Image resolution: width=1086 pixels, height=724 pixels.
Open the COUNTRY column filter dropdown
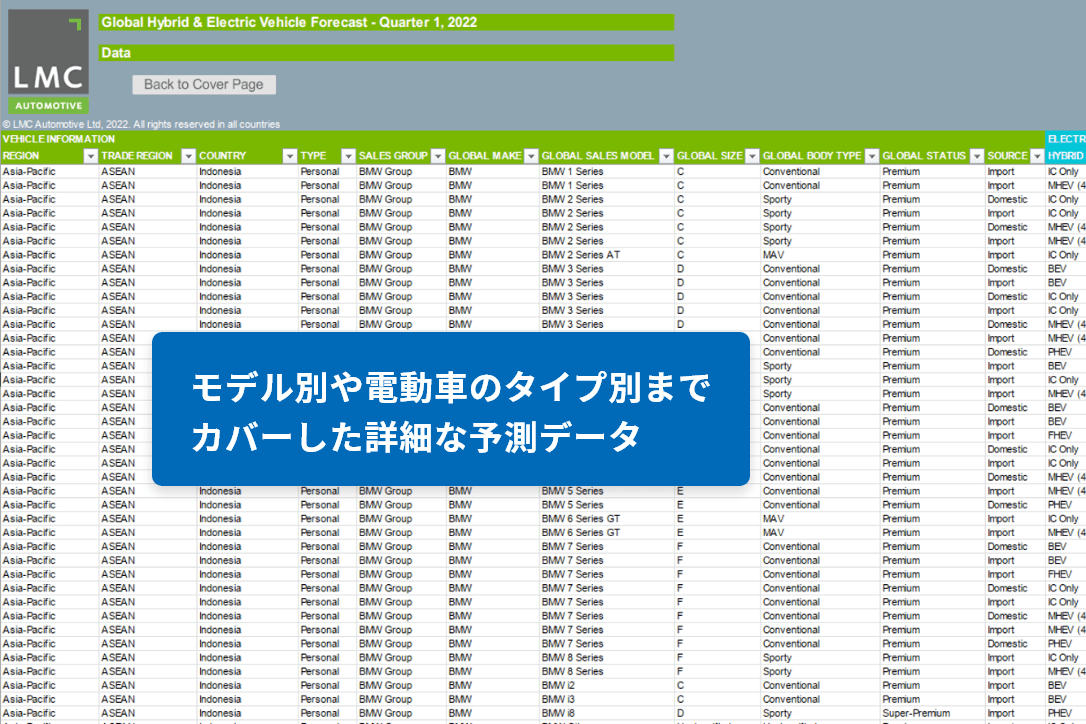pos(290,156)
